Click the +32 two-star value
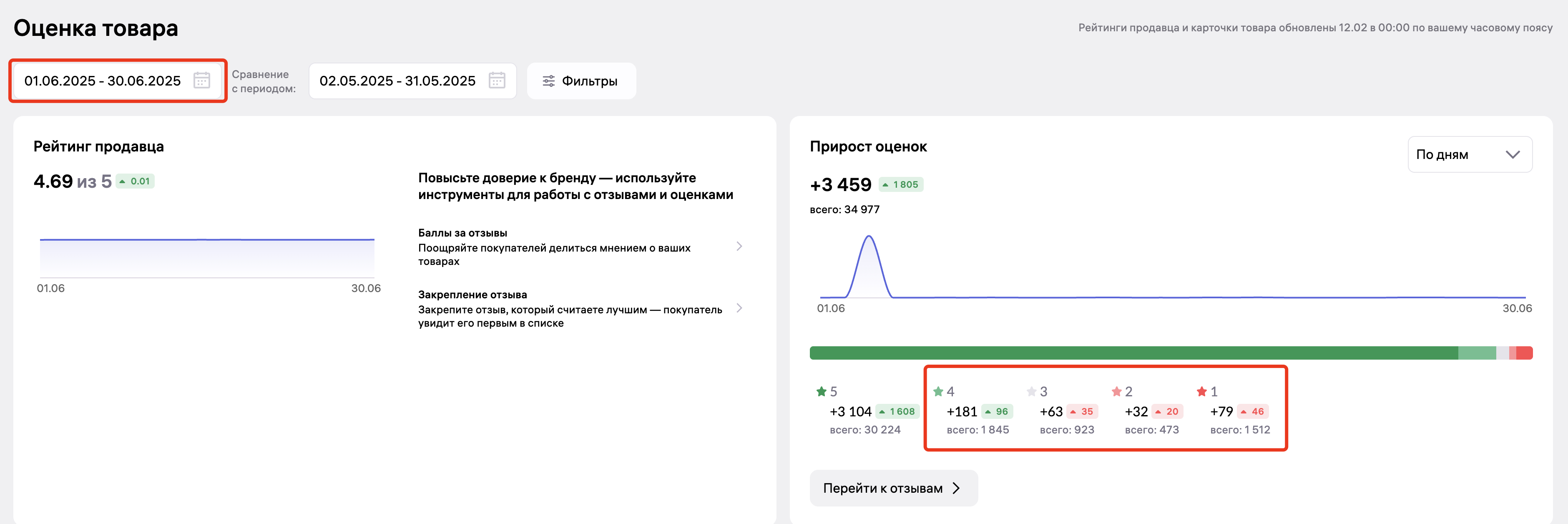Viewport: 1568px width, 524px height. pyautogui.click(x=1136, y=411)
